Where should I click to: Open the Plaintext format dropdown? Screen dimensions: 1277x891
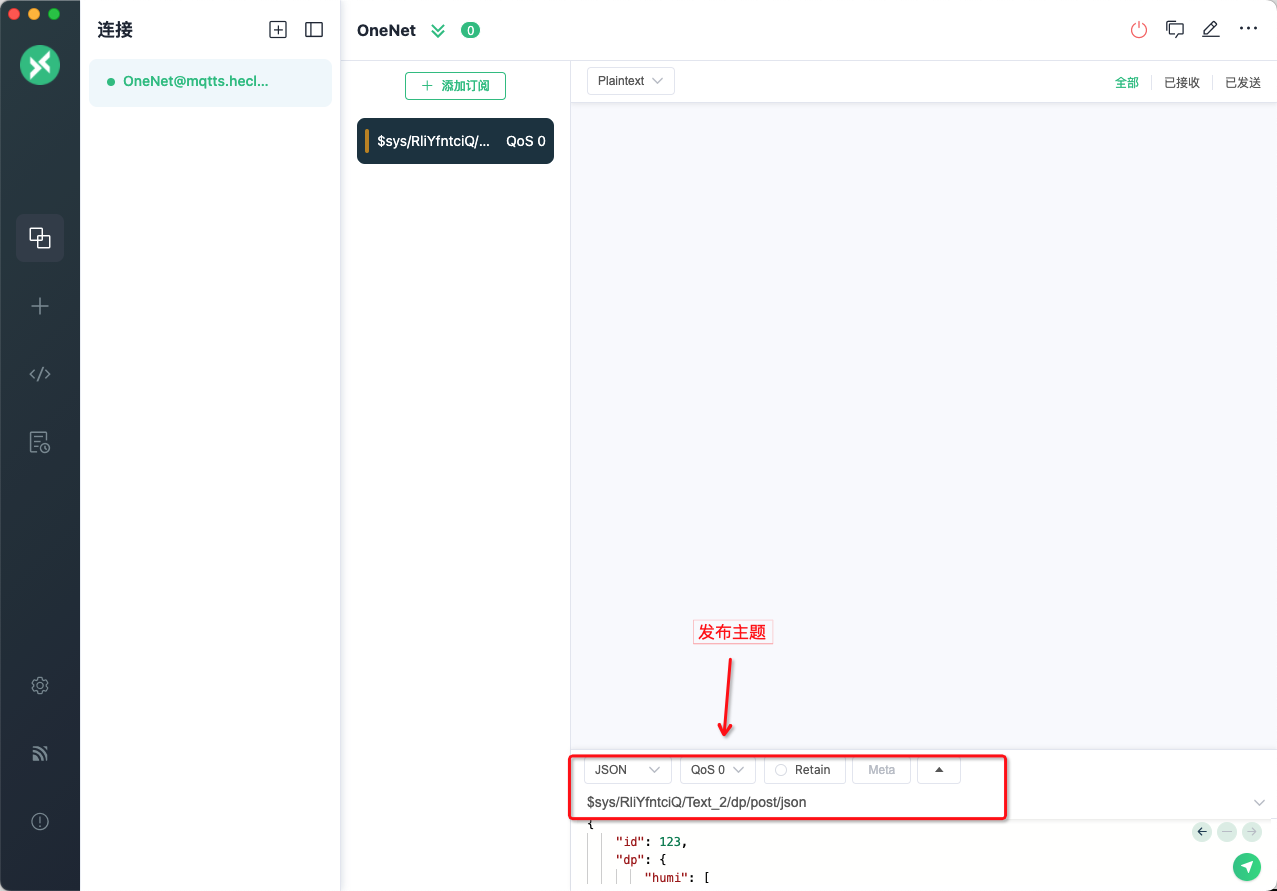point(630,81)
